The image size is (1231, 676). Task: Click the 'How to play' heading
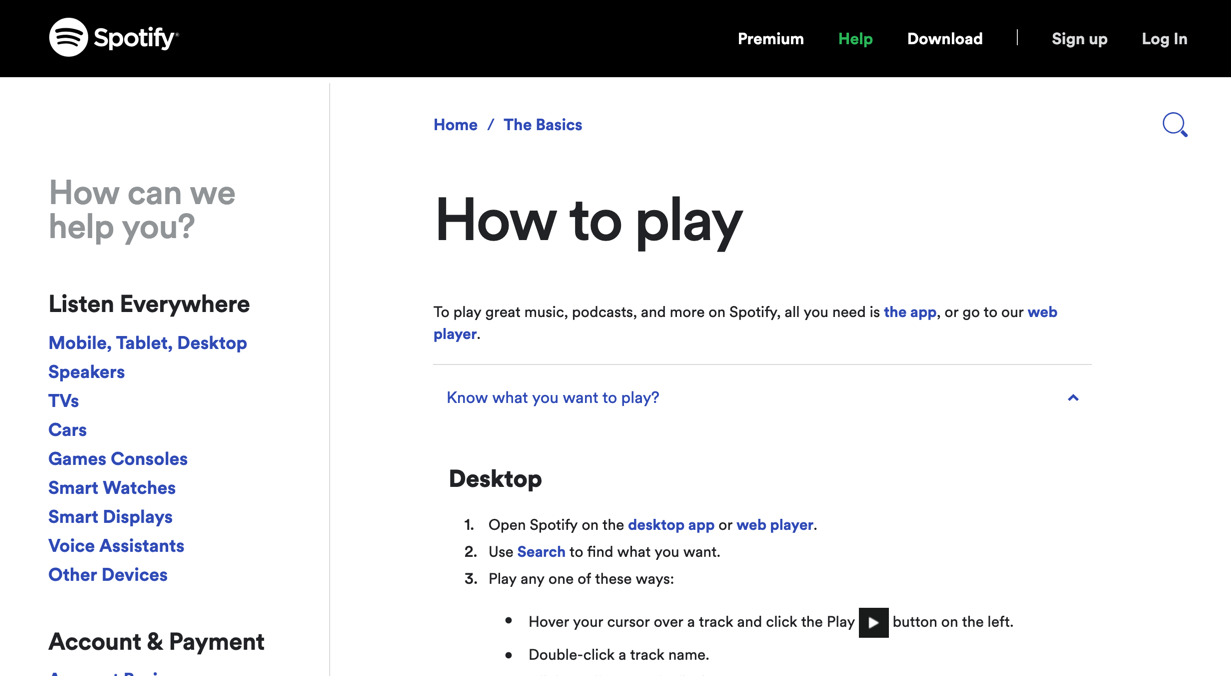(588, 220)
